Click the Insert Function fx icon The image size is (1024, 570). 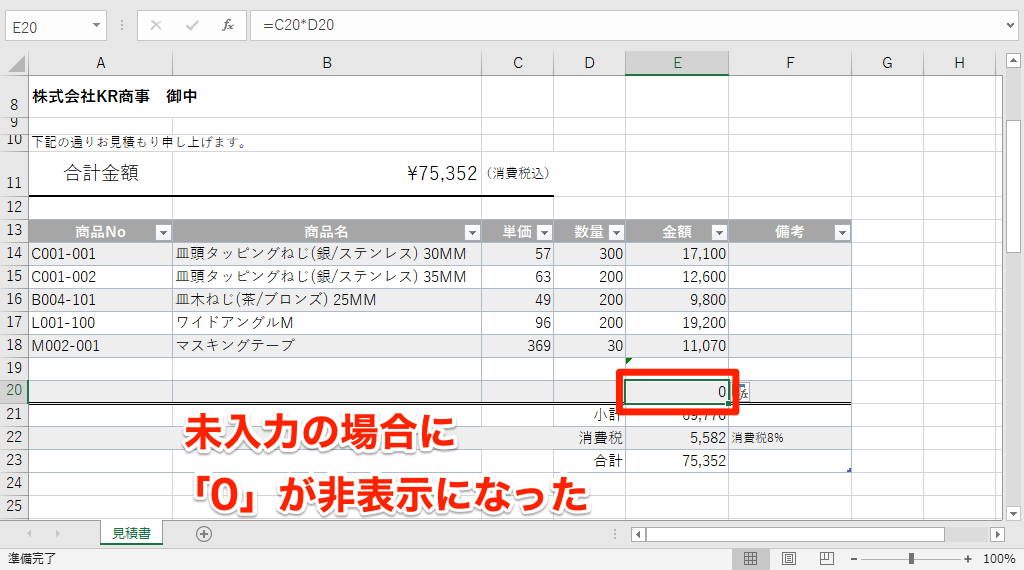coord(227,25)
